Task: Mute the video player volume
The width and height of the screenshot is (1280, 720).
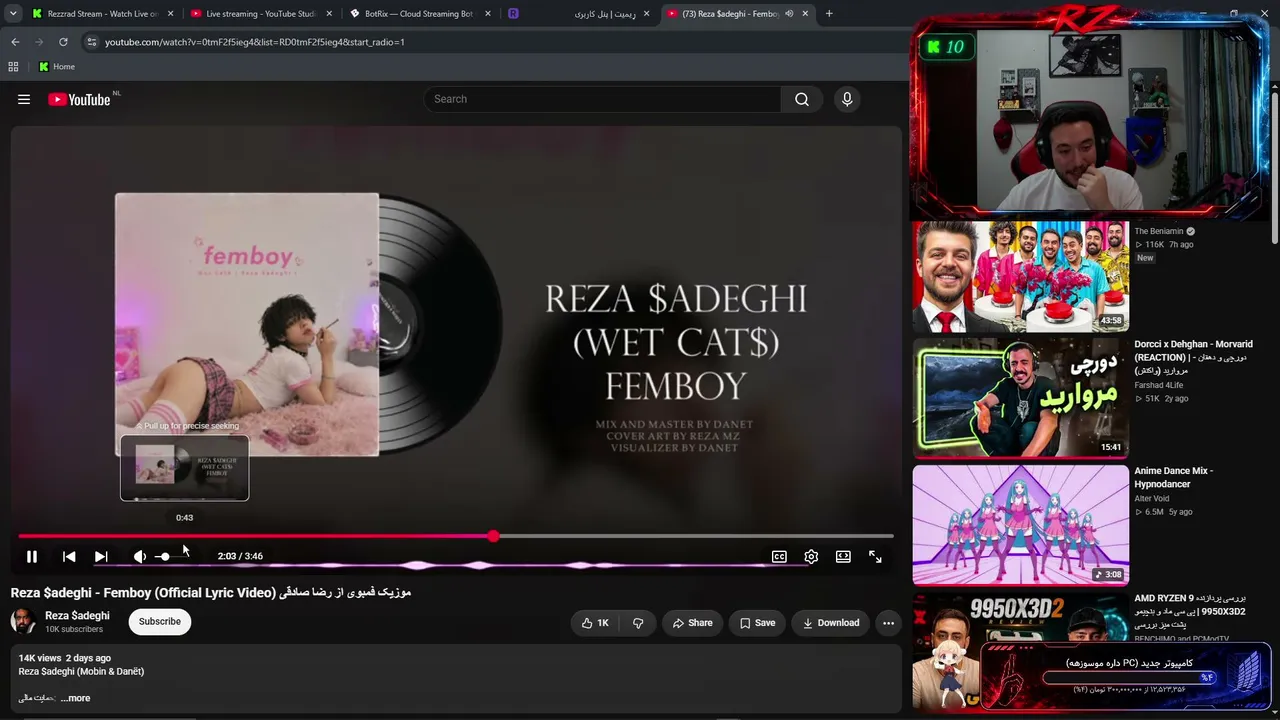Action: [140, 556]
